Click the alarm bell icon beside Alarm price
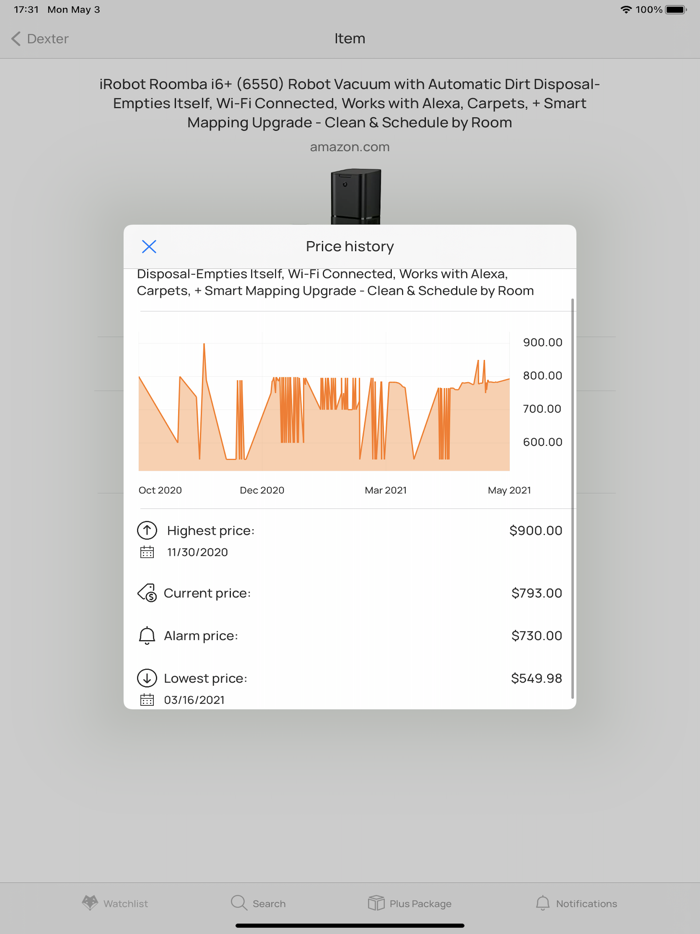 [148, 635]
